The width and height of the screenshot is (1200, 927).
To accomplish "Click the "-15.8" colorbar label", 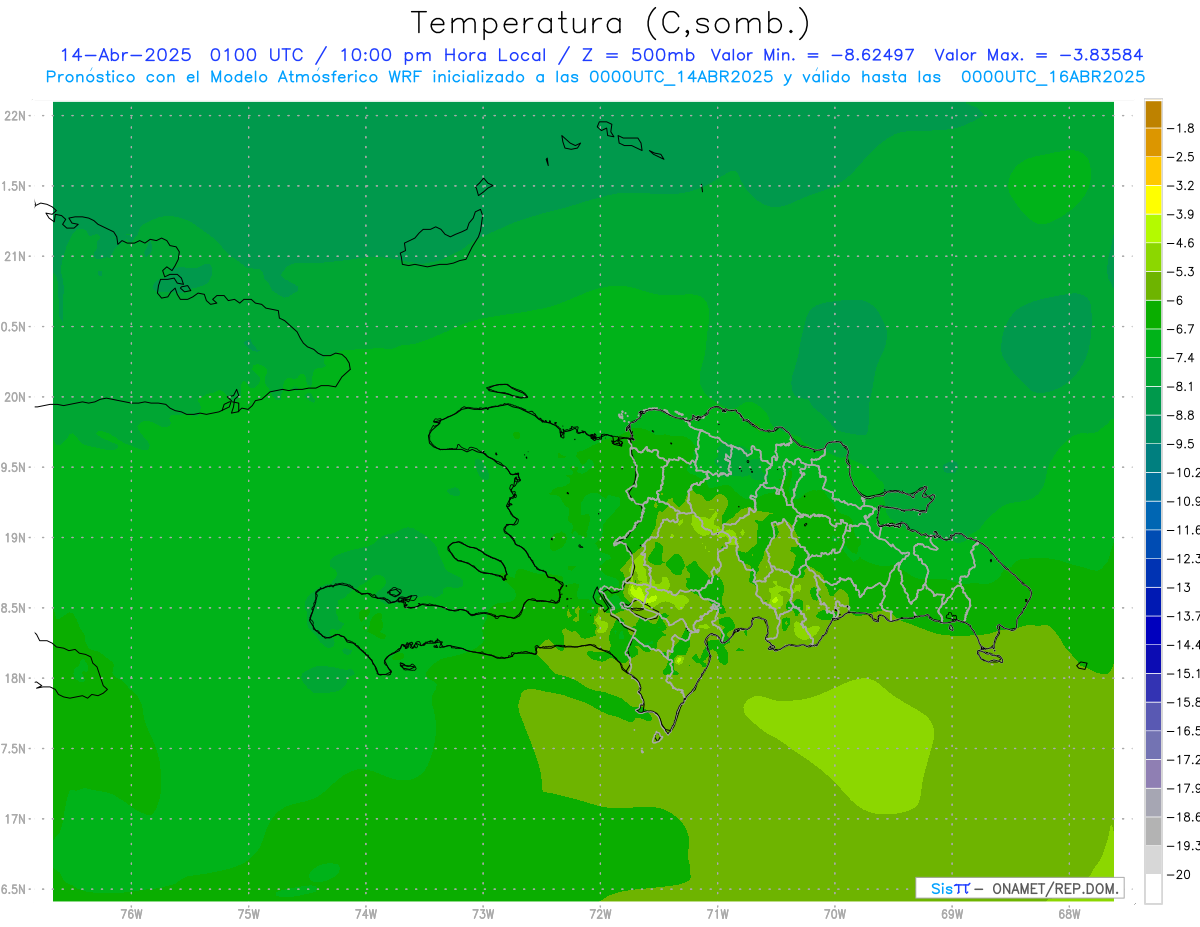I will click(1185, 702).
